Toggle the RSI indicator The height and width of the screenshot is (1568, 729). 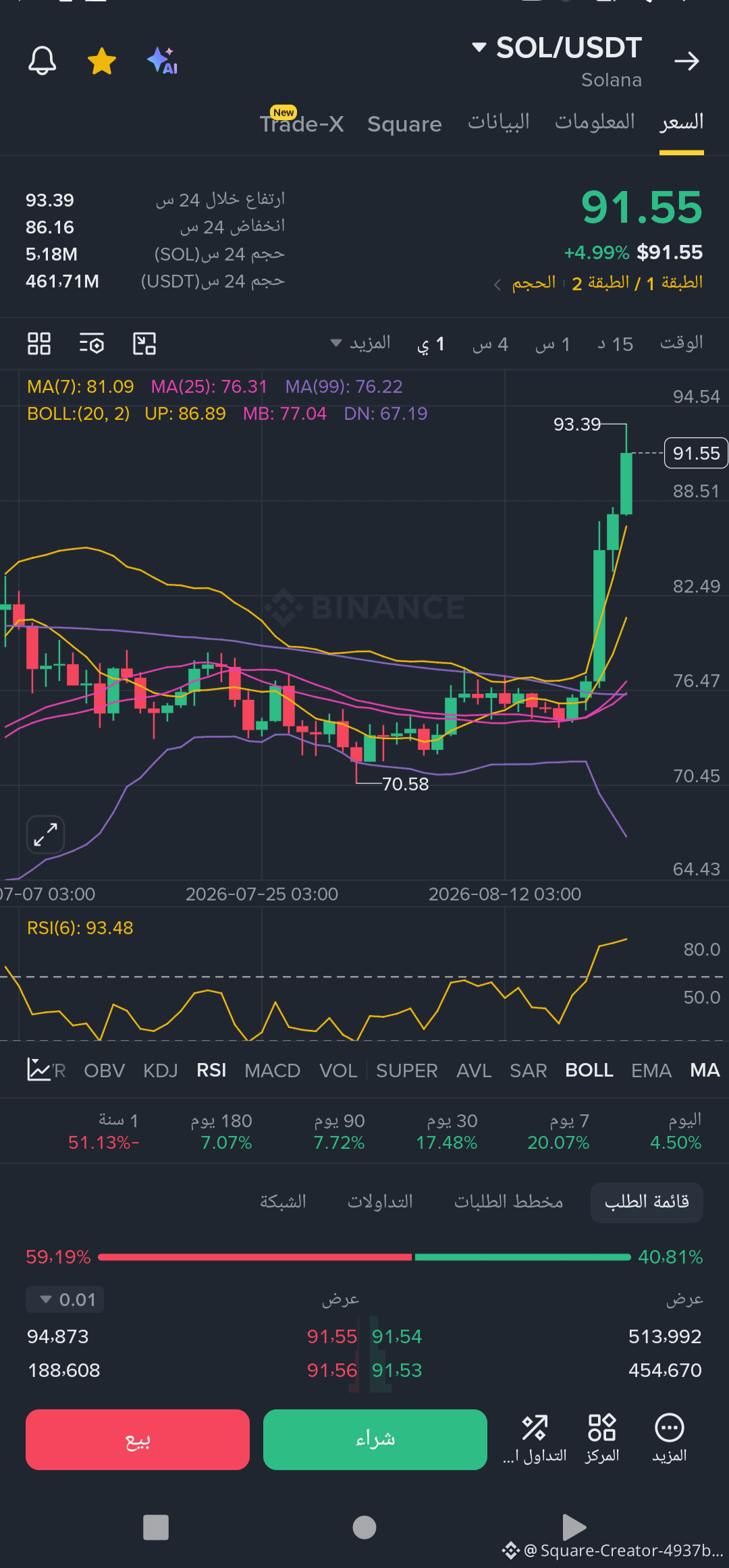(x=211, y=1071)
